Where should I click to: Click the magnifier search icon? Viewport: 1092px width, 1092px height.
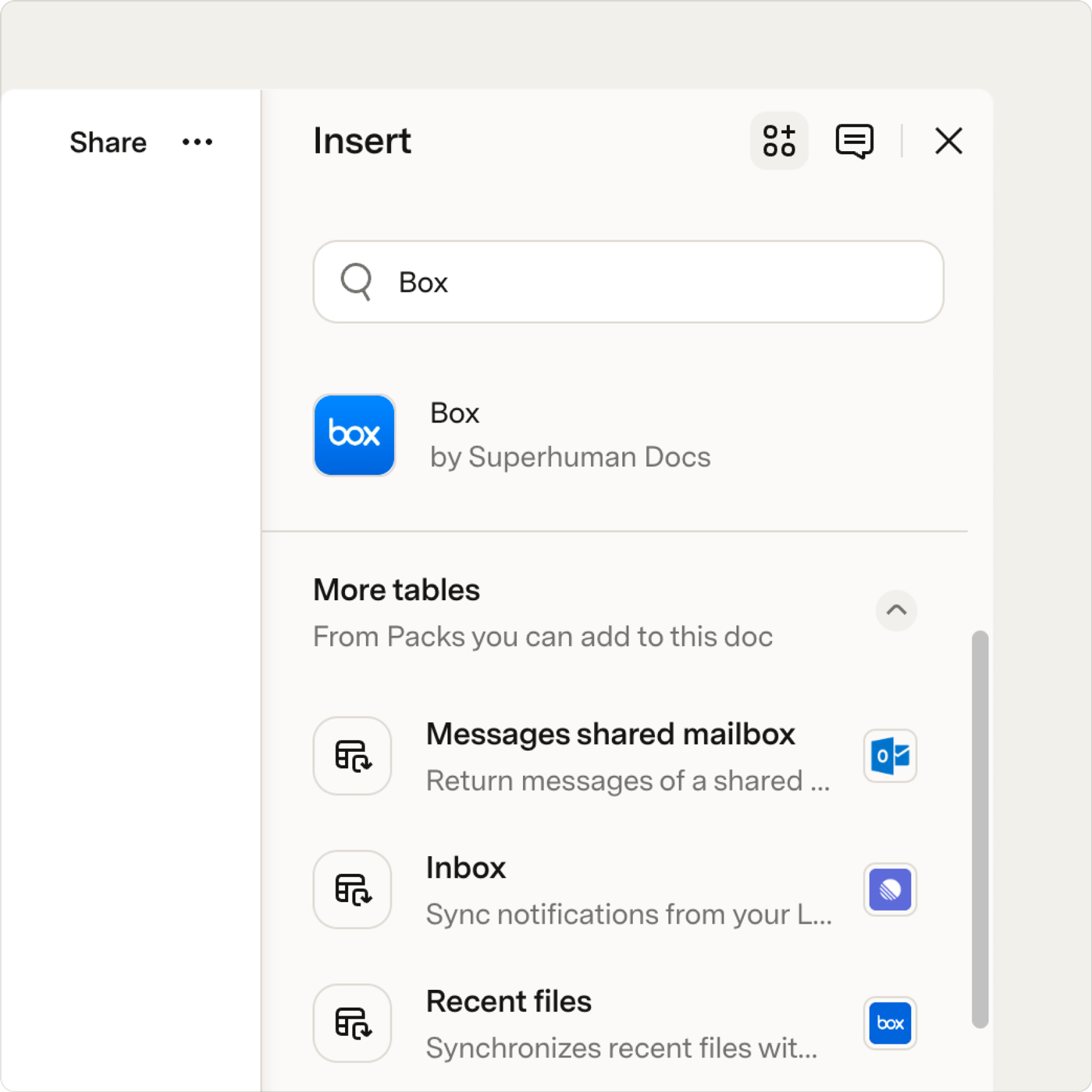pyautogui.click(x=356, y=282)
